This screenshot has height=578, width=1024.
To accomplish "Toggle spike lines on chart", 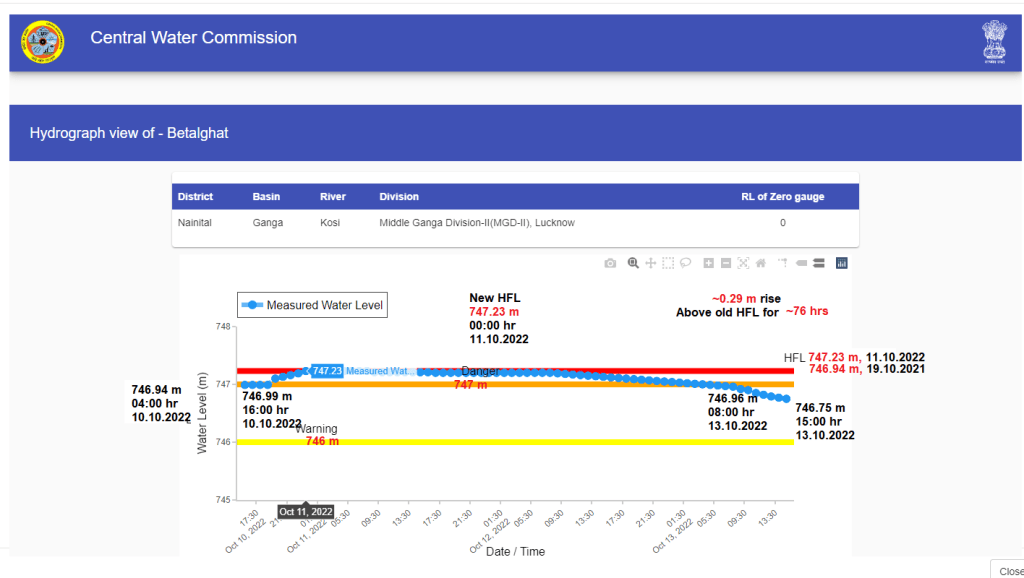I will [782, 263].
